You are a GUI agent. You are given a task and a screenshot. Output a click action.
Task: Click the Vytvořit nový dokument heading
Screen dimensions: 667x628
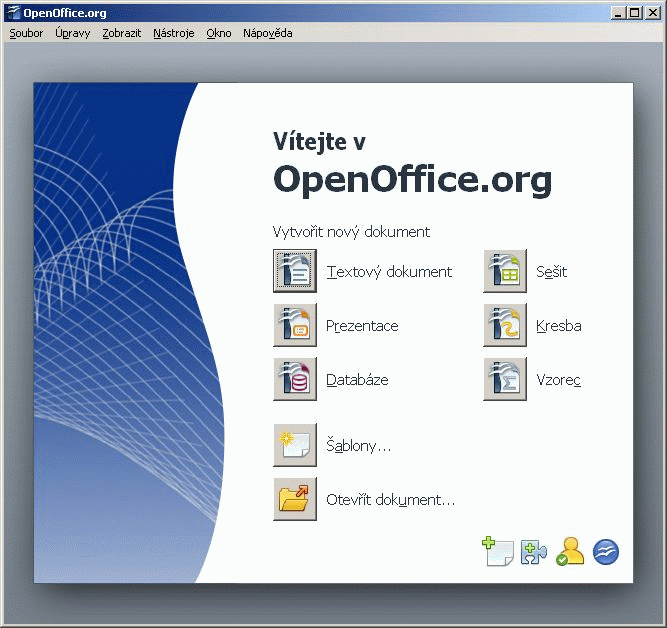tap(351, 232)
